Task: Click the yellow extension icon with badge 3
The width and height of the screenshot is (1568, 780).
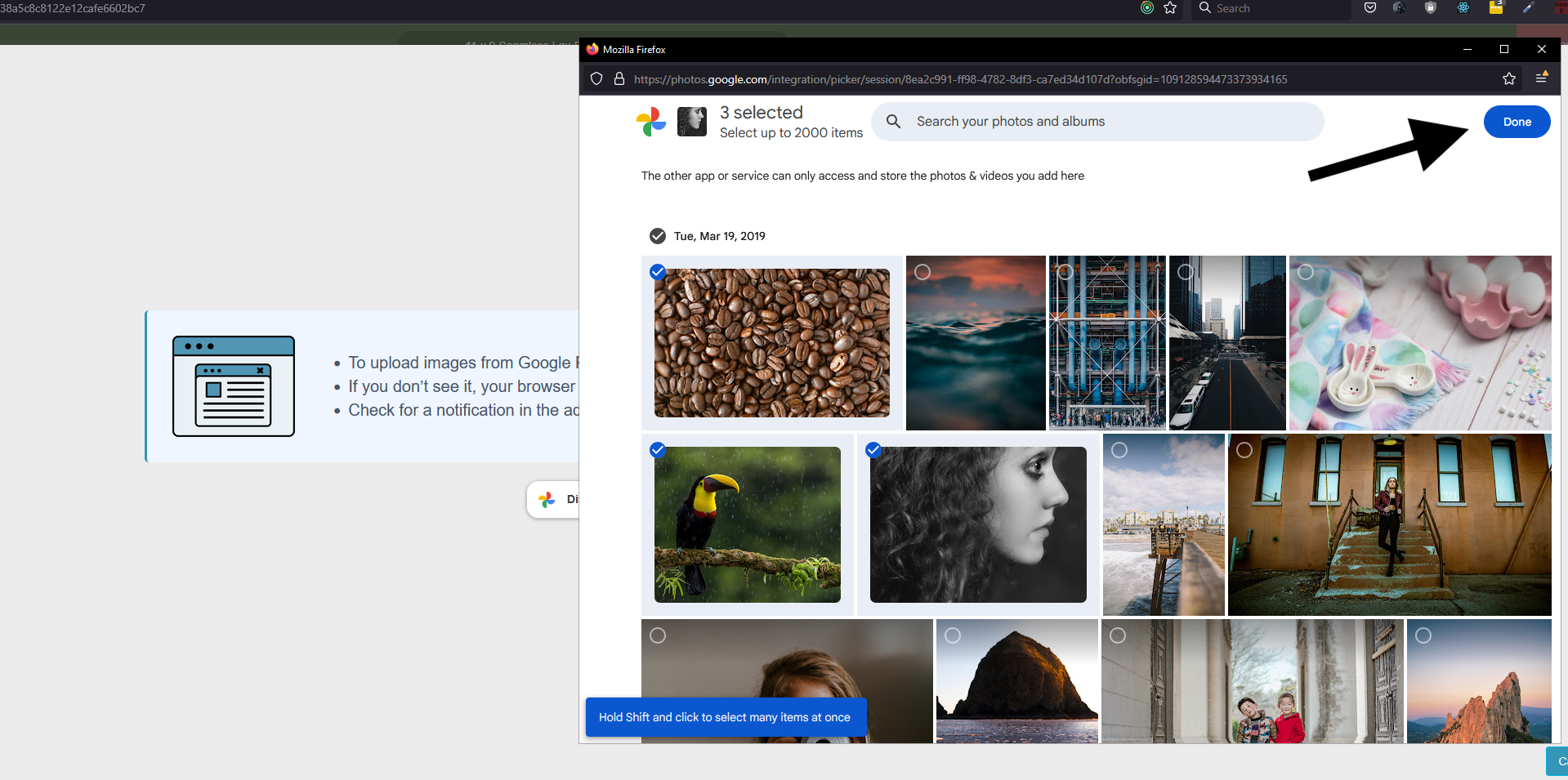Action: (1496, 8)
